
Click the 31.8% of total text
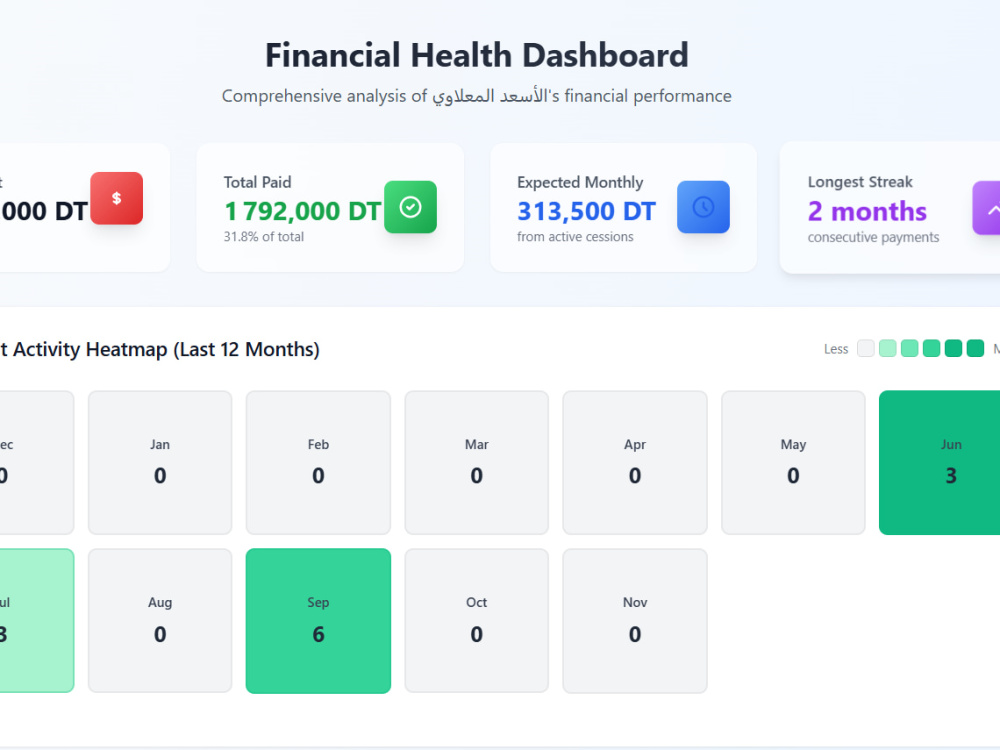(x=263, y=237)
